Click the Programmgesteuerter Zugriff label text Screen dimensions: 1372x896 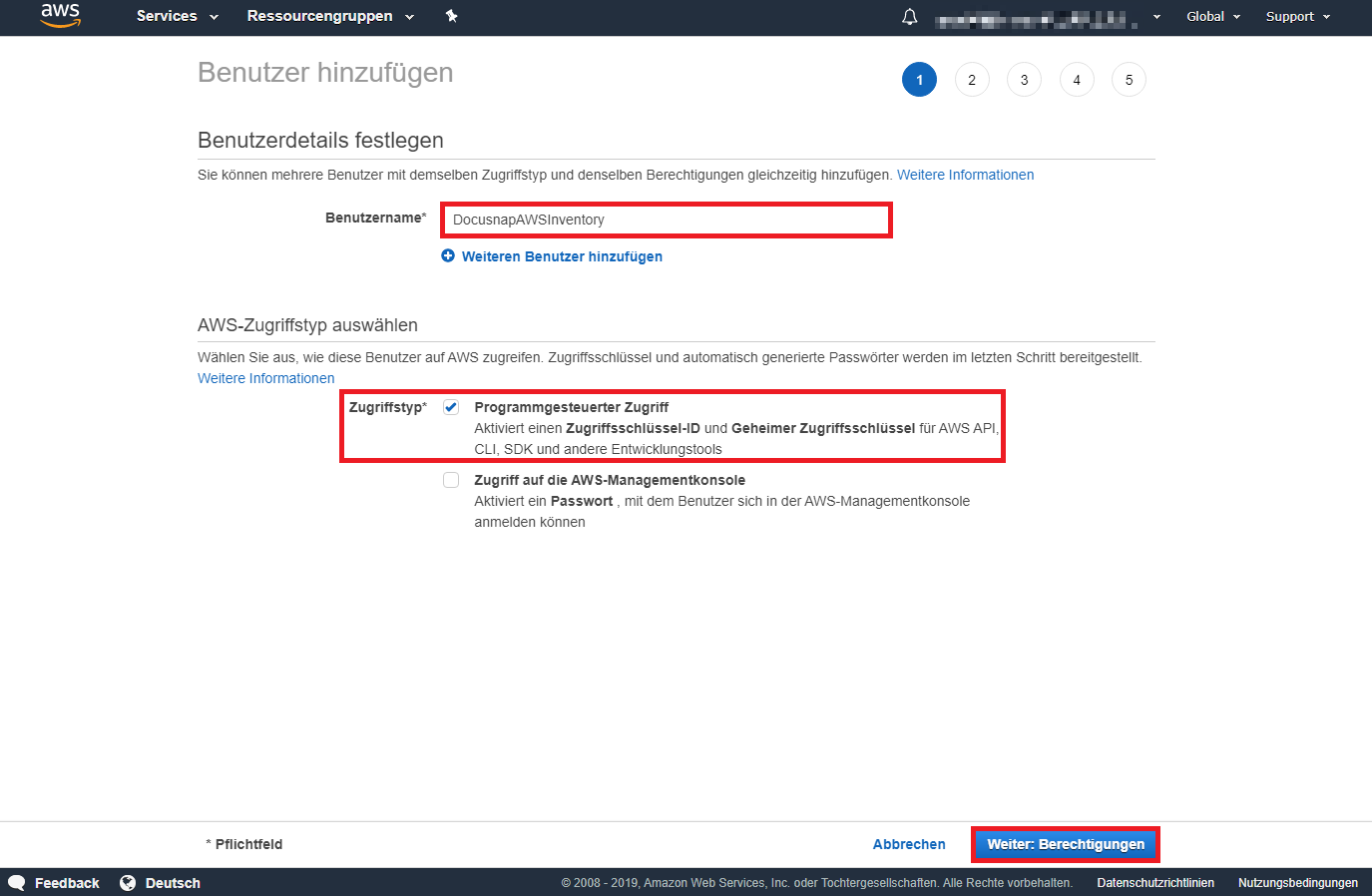click(x=572, y=407)
